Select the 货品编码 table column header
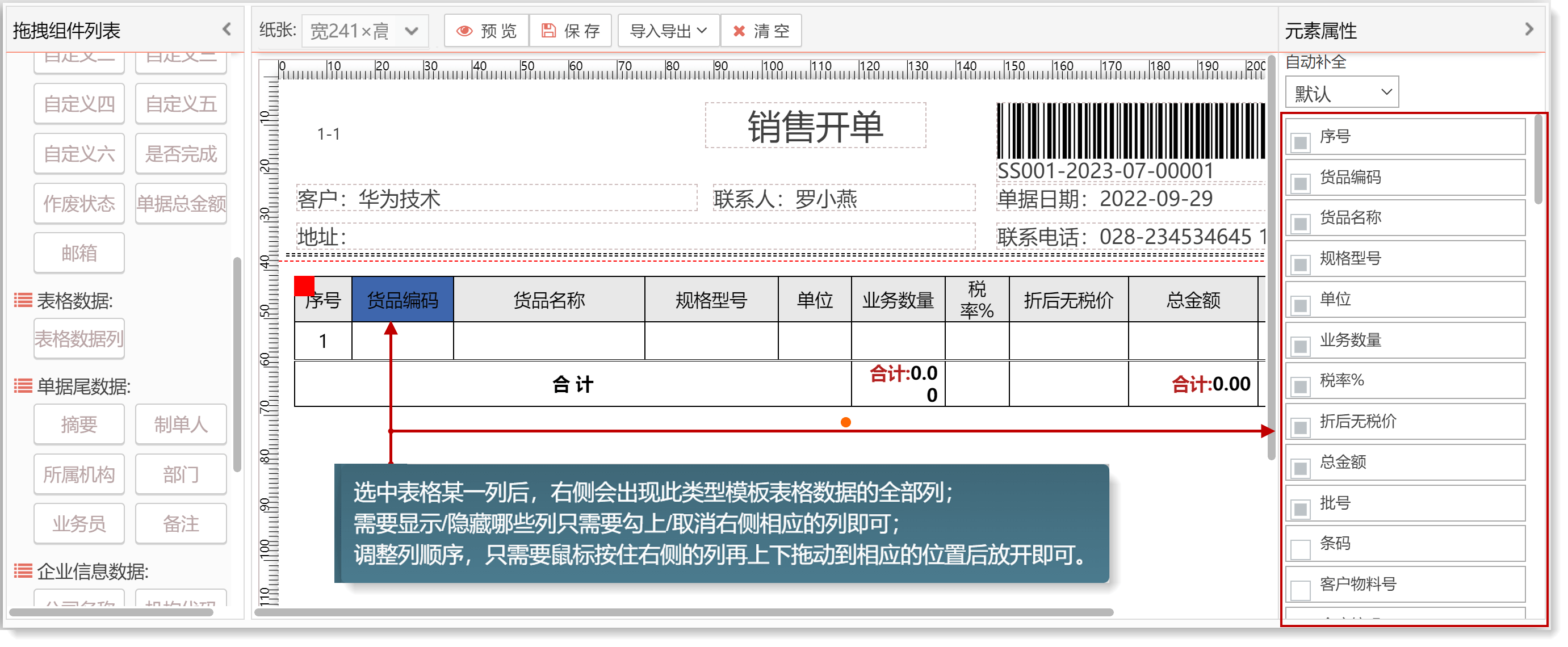Screen dimensions: 1568x647 [x=403, y=300]
